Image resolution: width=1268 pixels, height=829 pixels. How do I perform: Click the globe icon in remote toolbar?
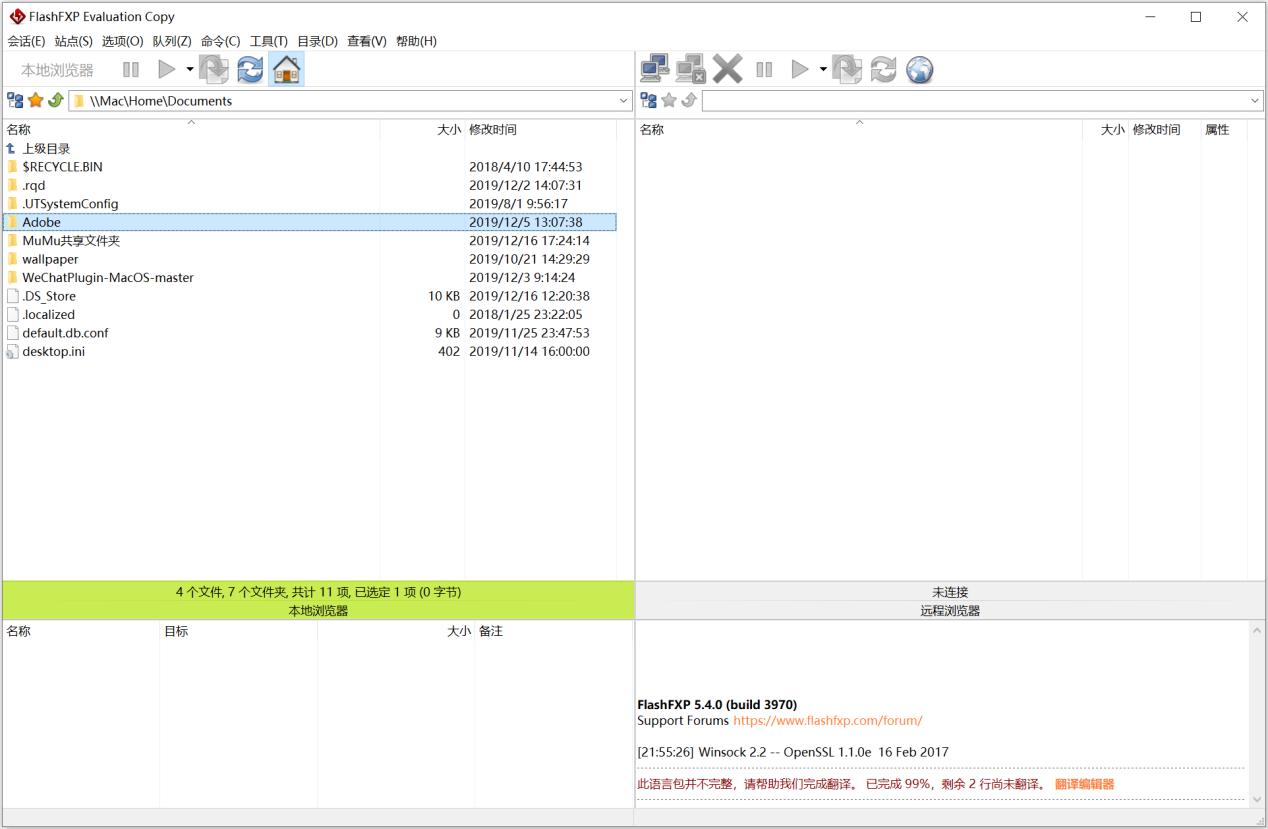919,69
